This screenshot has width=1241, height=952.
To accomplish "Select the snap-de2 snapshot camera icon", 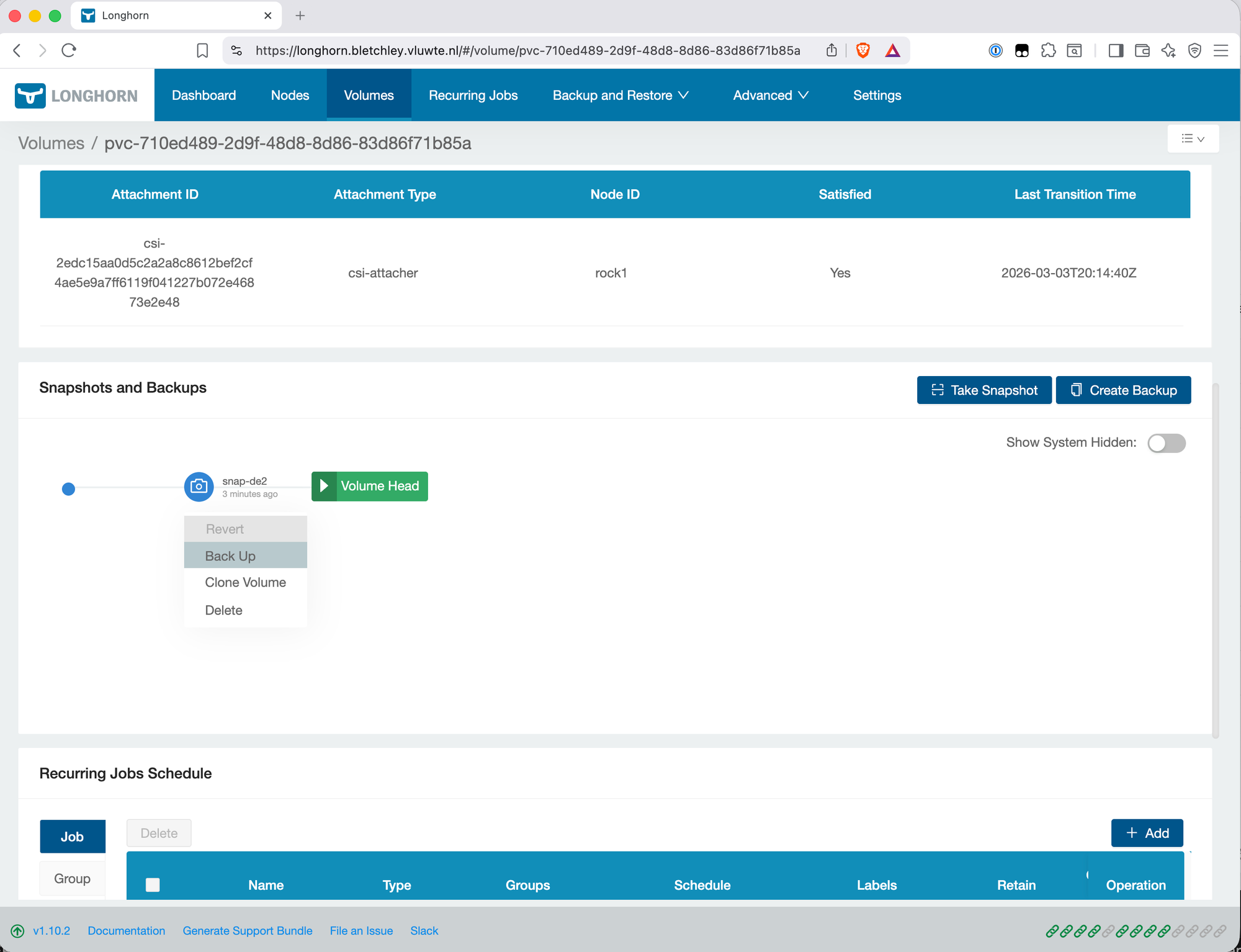I will pos(199,487).
